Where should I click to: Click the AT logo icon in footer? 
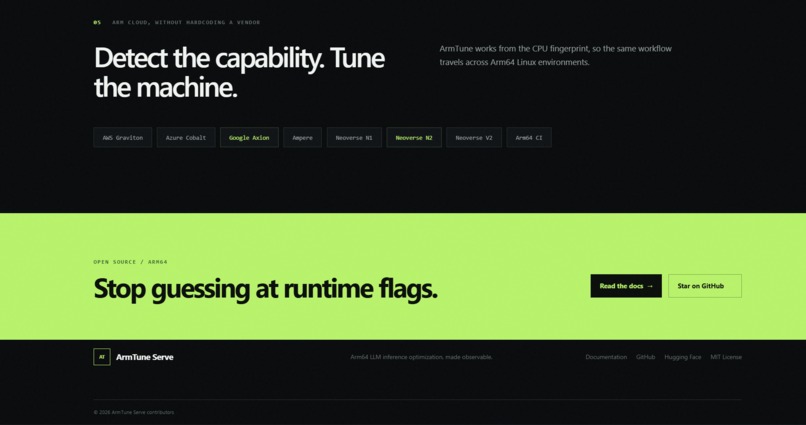pyautogui.click(x=102, y=357)
